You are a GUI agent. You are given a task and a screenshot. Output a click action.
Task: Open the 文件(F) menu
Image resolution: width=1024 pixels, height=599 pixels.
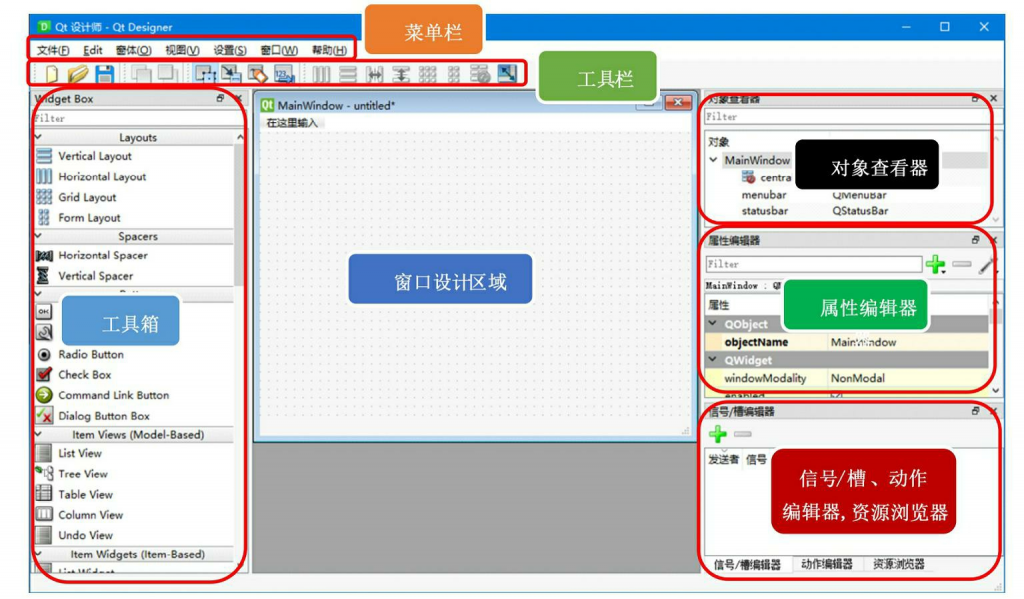coord(53,50)
